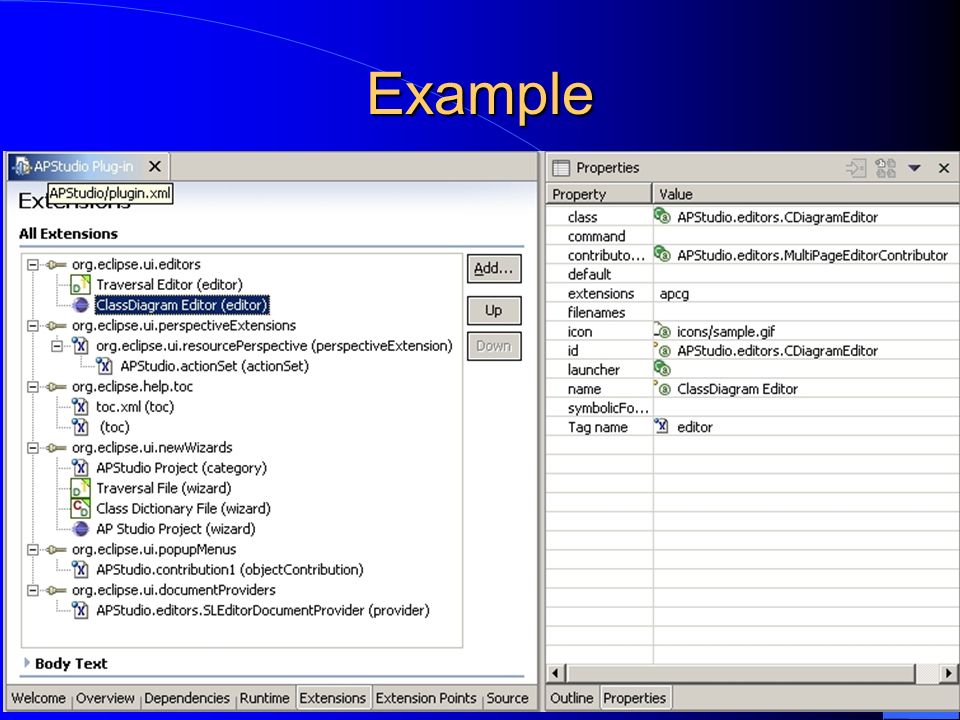The height and width of the screenshot is (720, 960).
Task: Click the Traversal File wizard icon
Action: (x=80, y=488)
